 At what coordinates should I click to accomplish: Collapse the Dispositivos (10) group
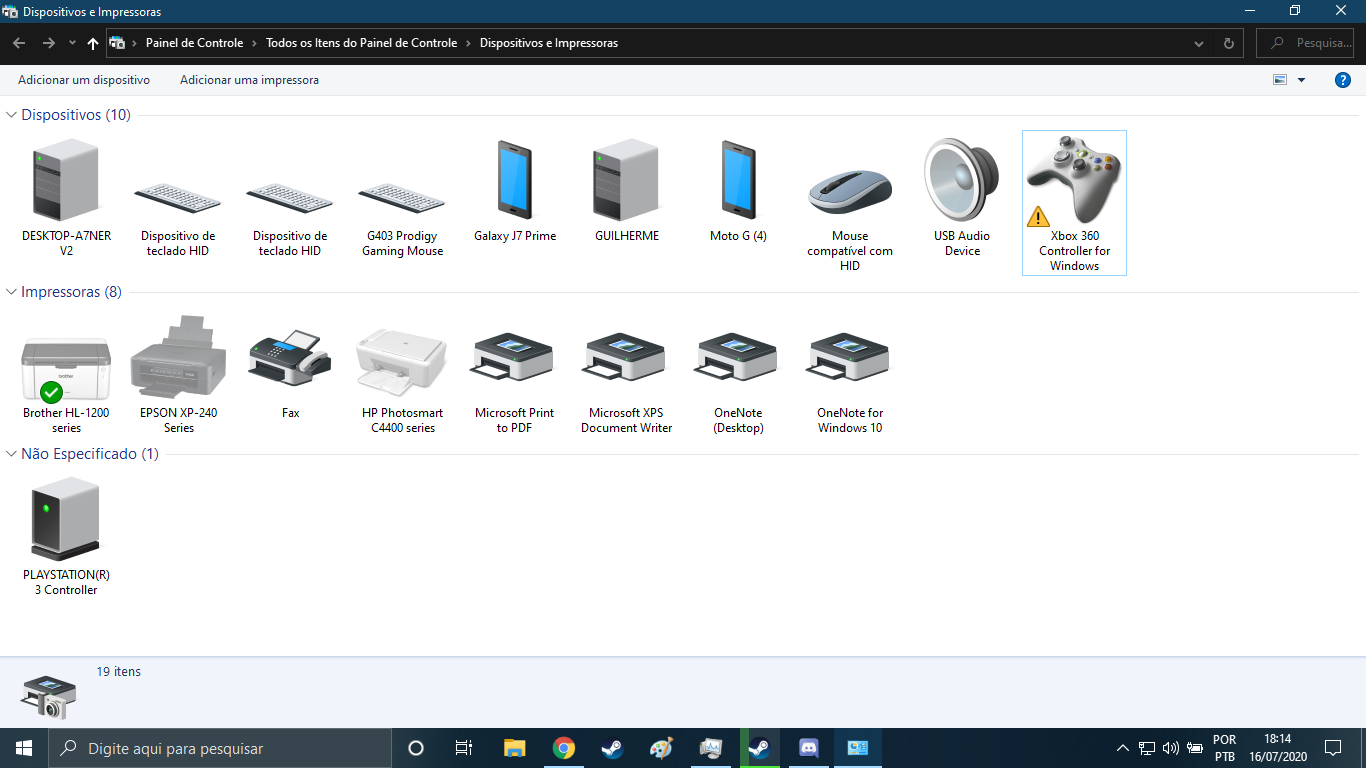12,115
